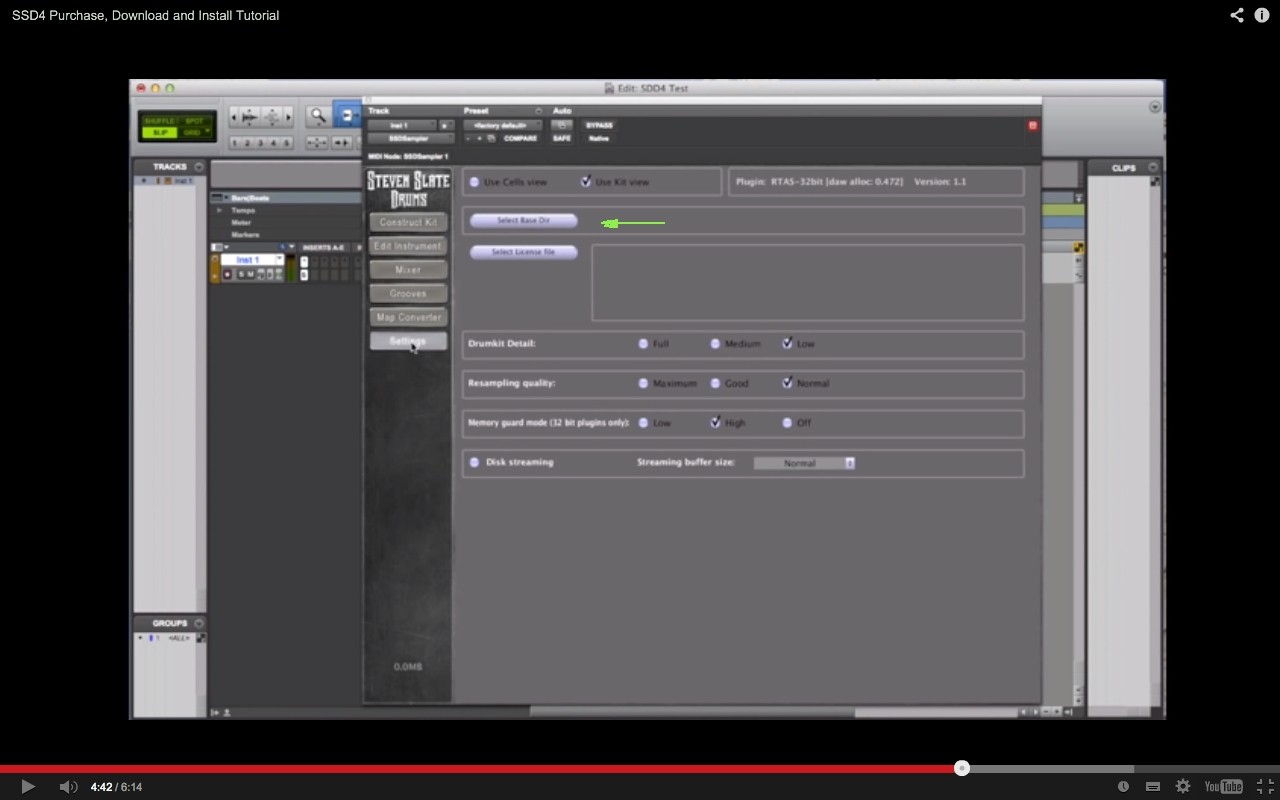Click zoom preset 1 button
This screenshot has height=800, width=1280.
click(236, 143)
